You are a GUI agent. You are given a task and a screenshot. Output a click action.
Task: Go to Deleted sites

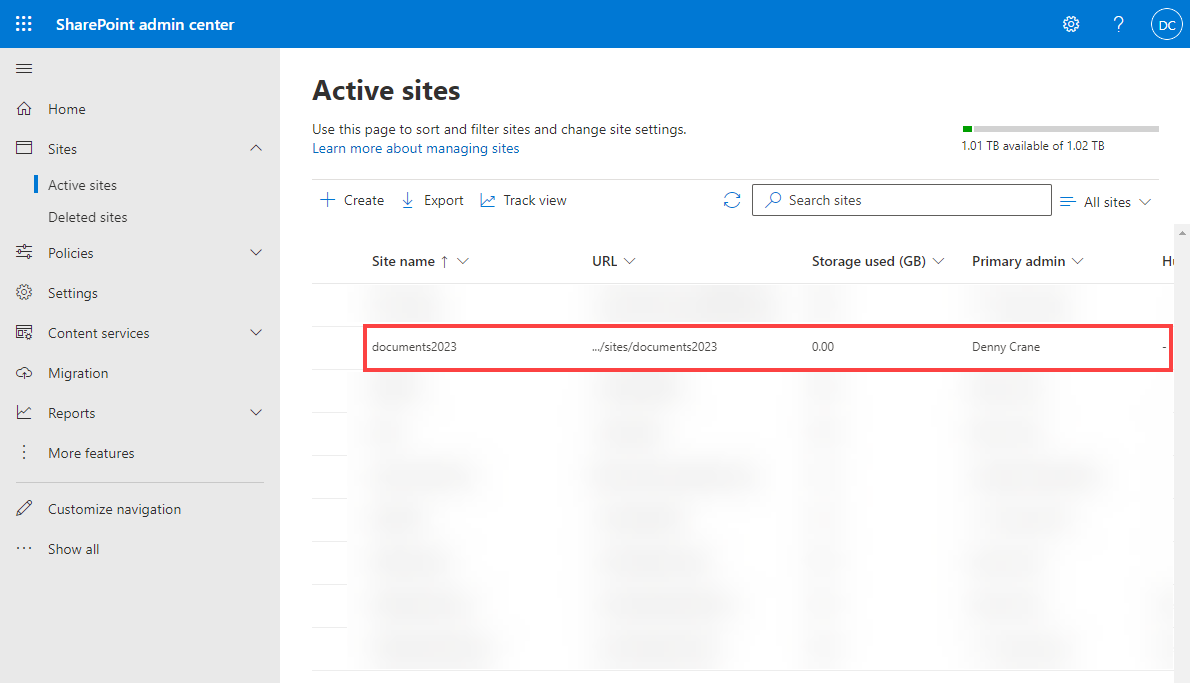[87, 217]
